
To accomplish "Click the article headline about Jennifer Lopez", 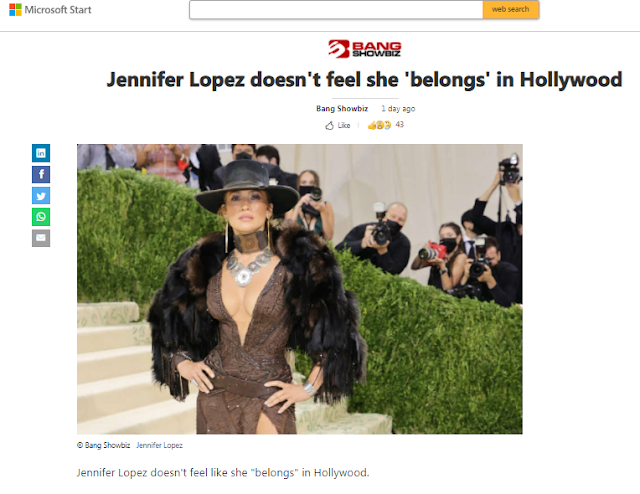I will pos(364,80).
